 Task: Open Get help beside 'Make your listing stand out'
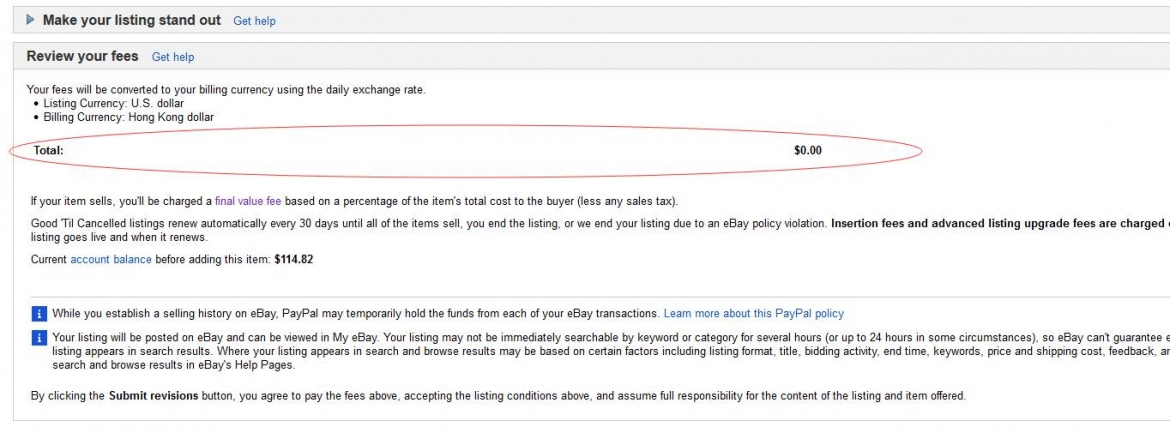254,21
